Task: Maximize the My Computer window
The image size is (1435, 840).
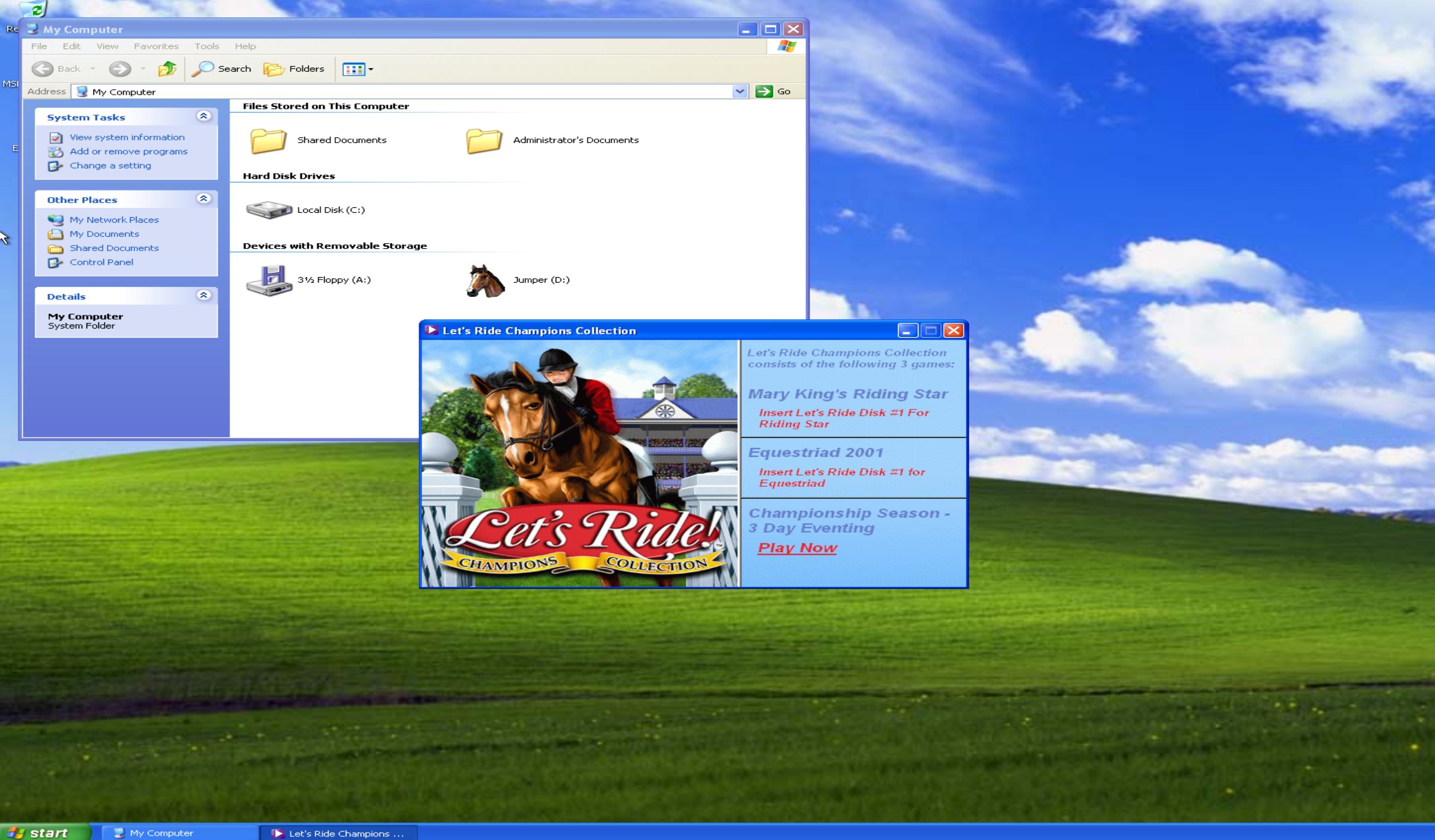Action: [x=770, y=29]
